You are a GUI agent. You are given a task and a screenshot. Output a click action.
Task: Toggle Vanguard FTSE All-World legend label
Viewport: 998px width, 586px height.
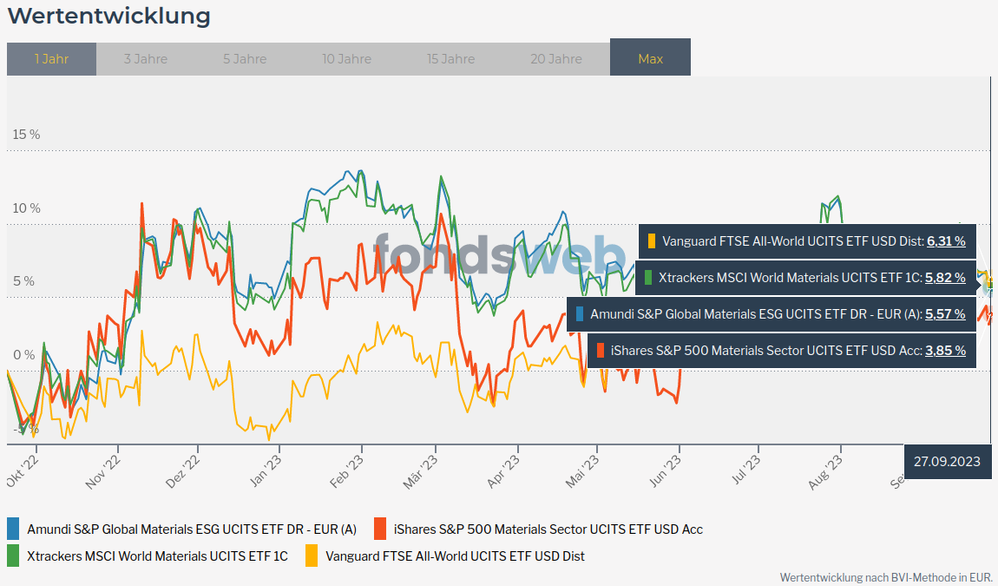click(x=455, y=555)
